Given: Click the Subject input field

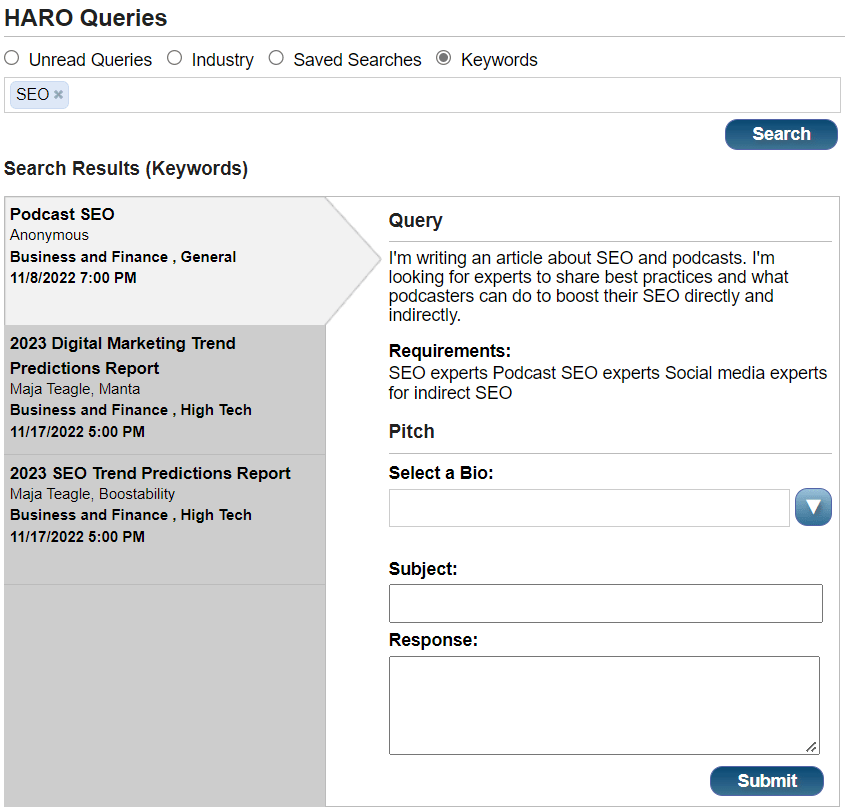Looking at the screenshot, I should click(x=606, y=603).
